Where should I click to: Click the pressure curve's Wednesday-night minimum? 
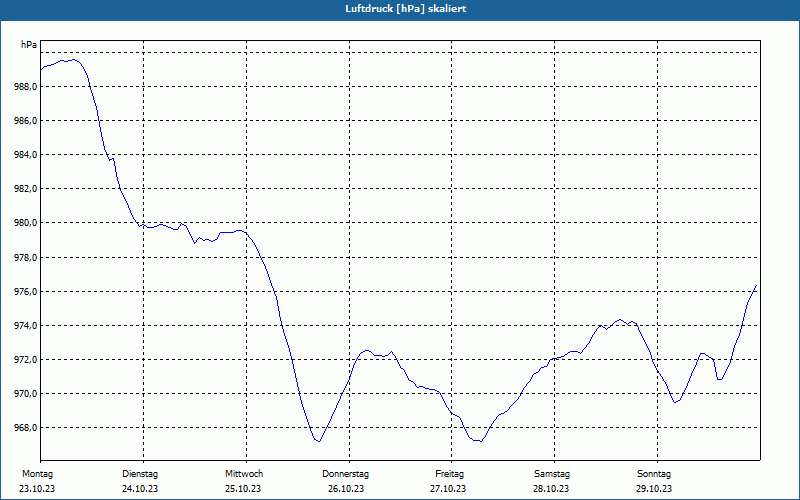point(319,441)
